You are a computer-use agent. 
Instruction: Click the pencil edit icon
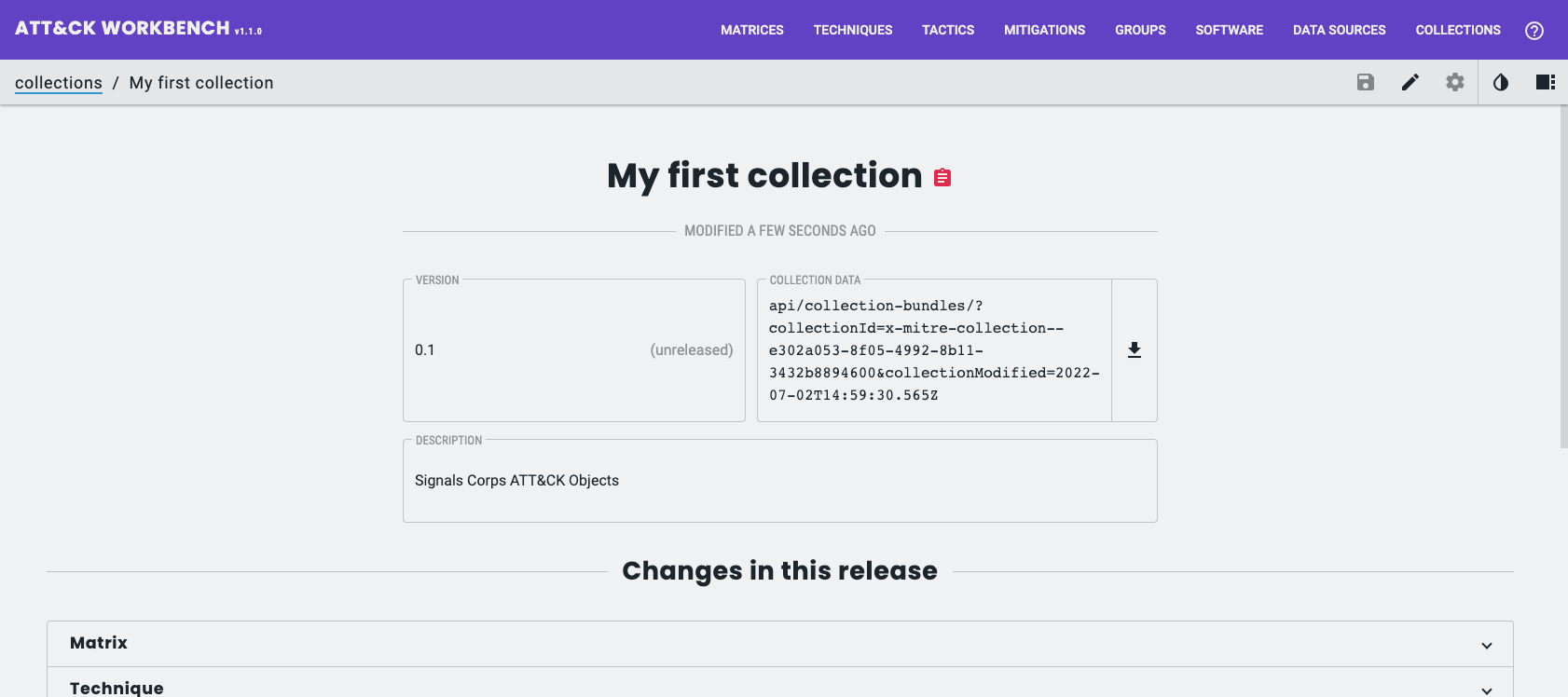click(x=1410, y=82)
